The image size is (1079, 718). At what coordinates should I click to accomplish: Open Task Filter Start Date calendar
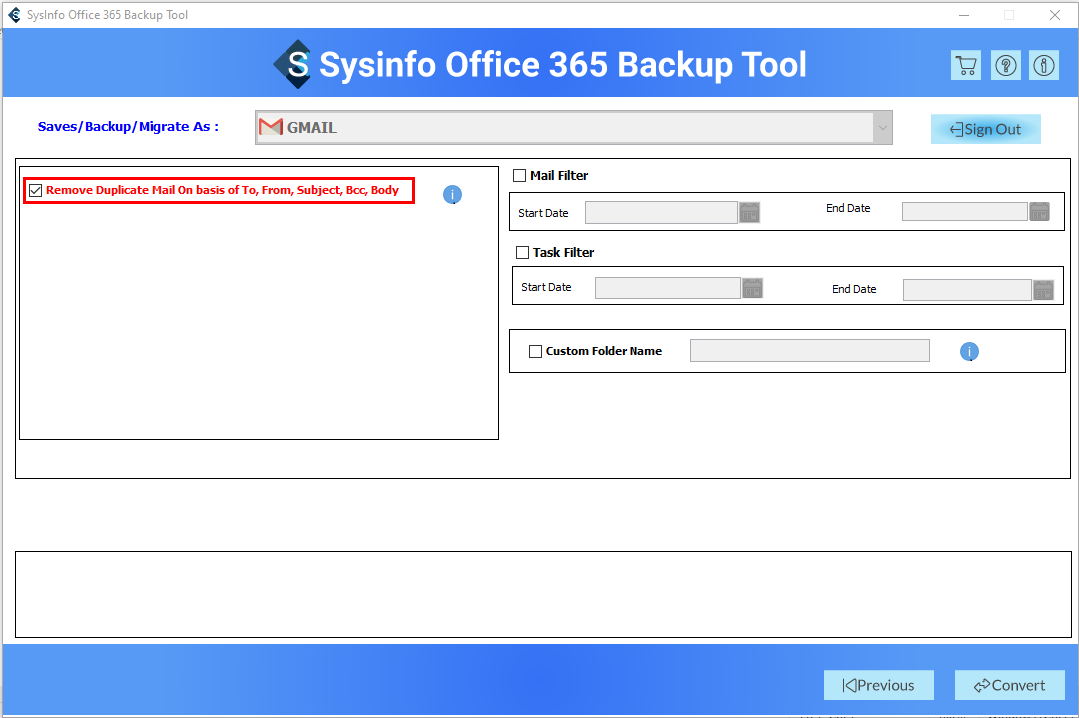click(x=753, y=288)
